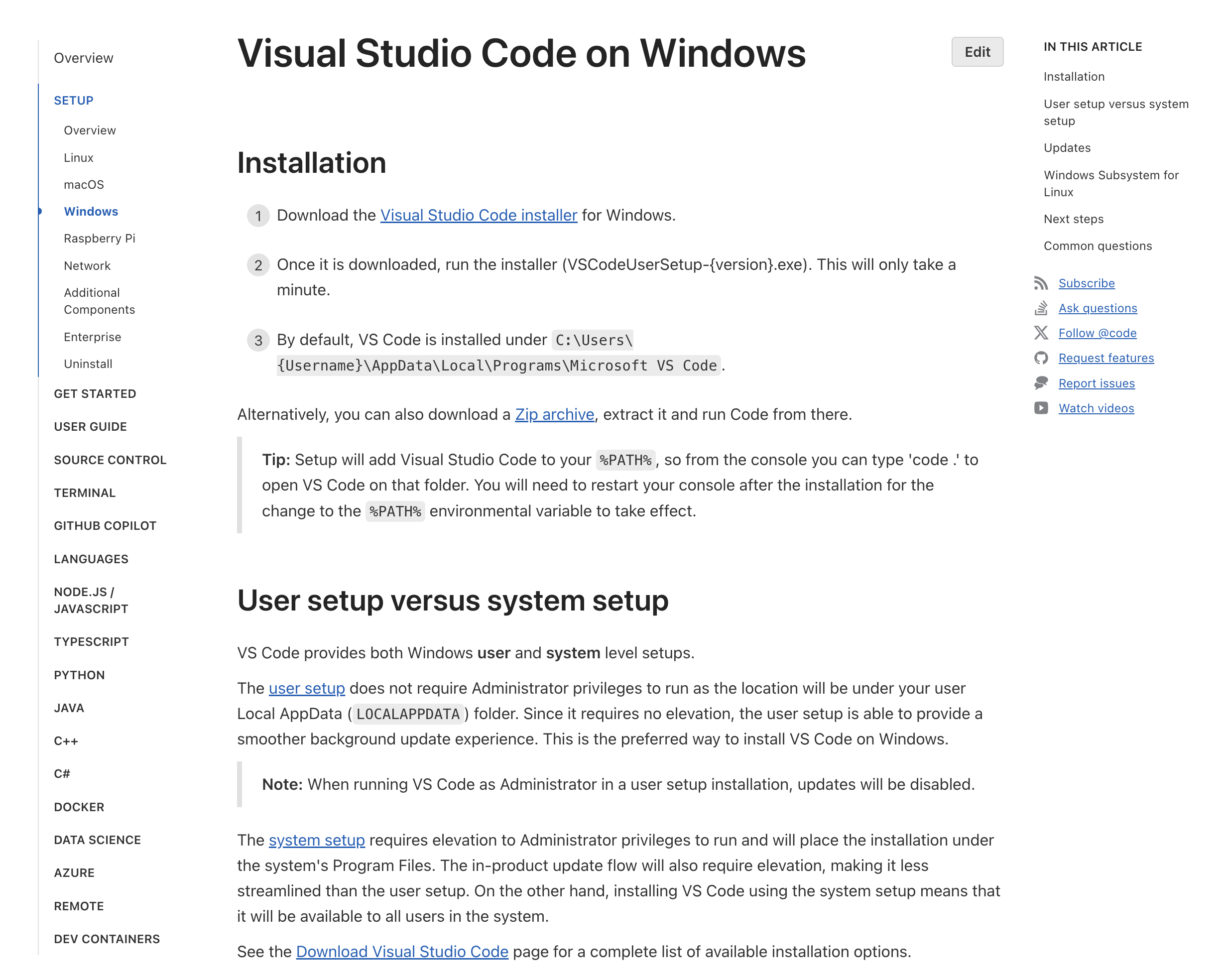Go to Common questions in article outline
Viewport: 1220px width, 980px height.
coord(1097,246)
